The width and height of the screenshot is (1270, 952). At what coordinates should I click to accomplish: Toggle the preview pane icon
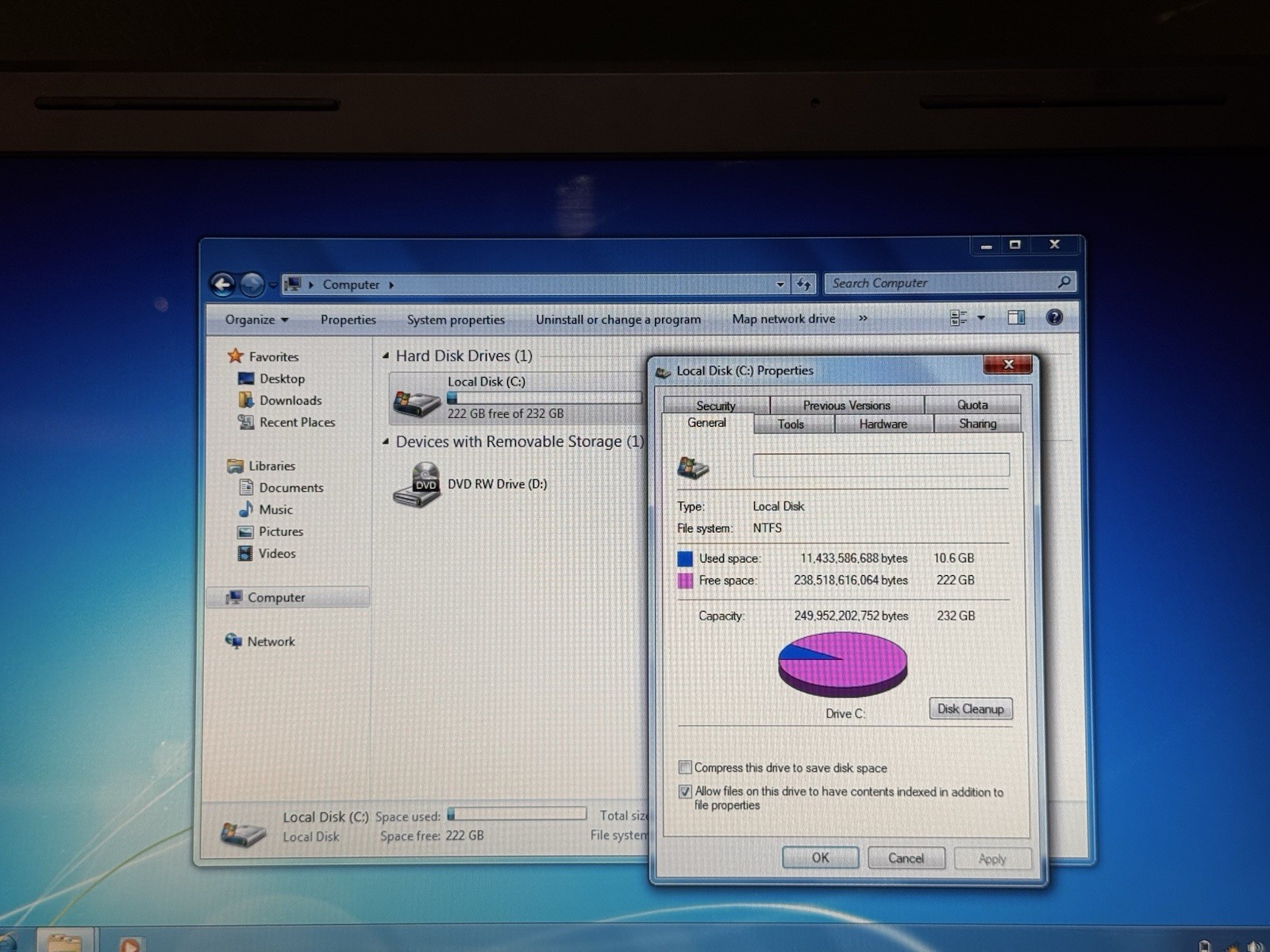pos(1016,318)
